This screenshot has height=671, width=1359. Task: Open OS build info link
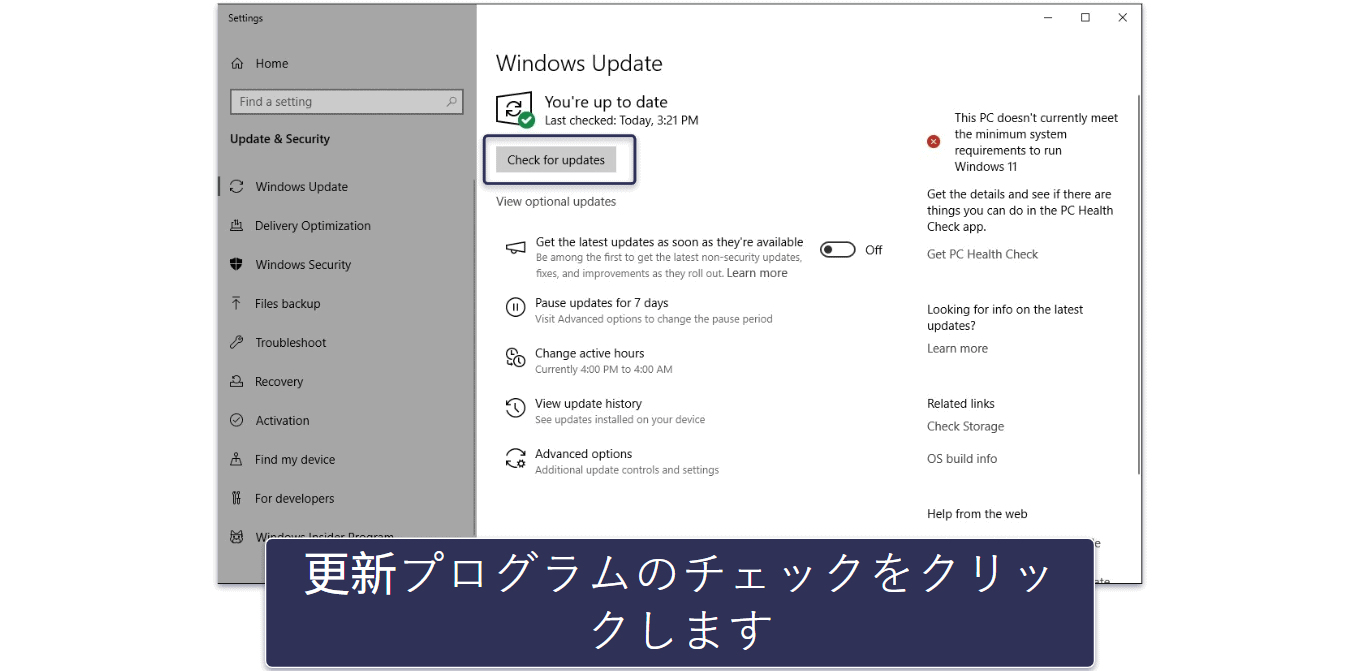[x=962, y=459]
